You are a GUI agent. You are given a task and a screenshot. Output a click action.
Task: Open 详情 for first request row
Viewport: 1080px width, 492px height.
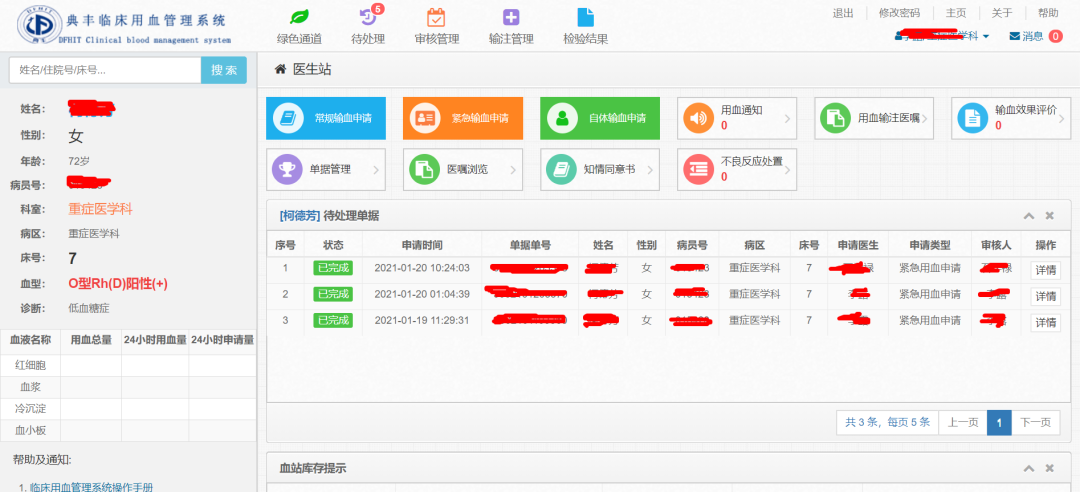pyautogui.click(x=1045, y=269)
